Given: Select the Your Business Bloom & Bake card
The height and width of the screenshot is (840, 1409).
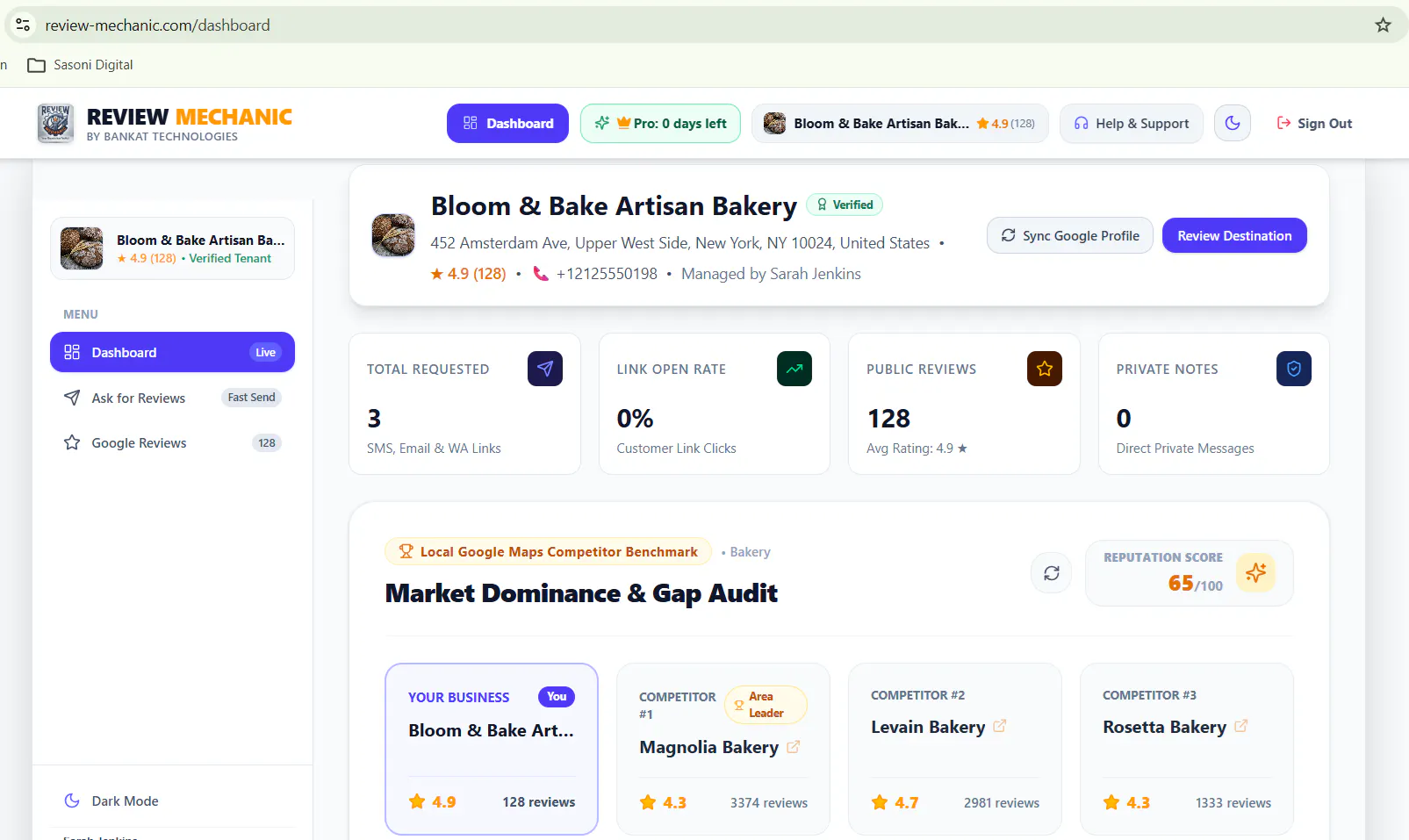Looking at the screenshot, I should pos(492,749).
